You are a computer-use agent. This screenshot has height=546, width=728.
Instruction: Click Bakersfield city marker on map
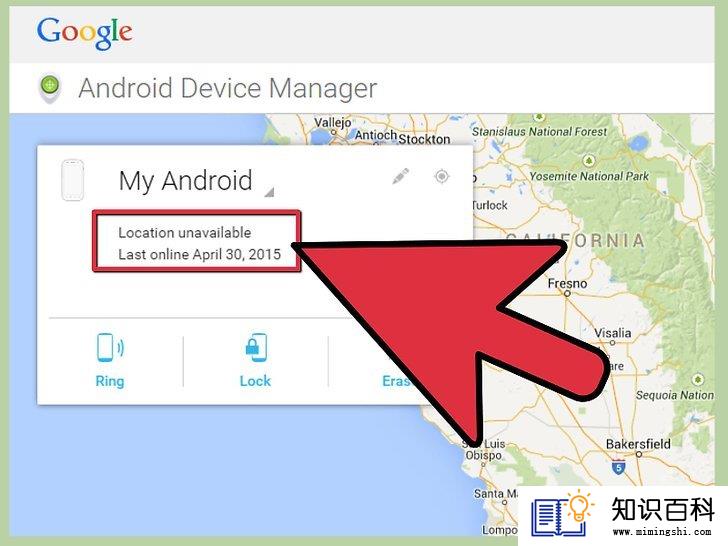639,455
